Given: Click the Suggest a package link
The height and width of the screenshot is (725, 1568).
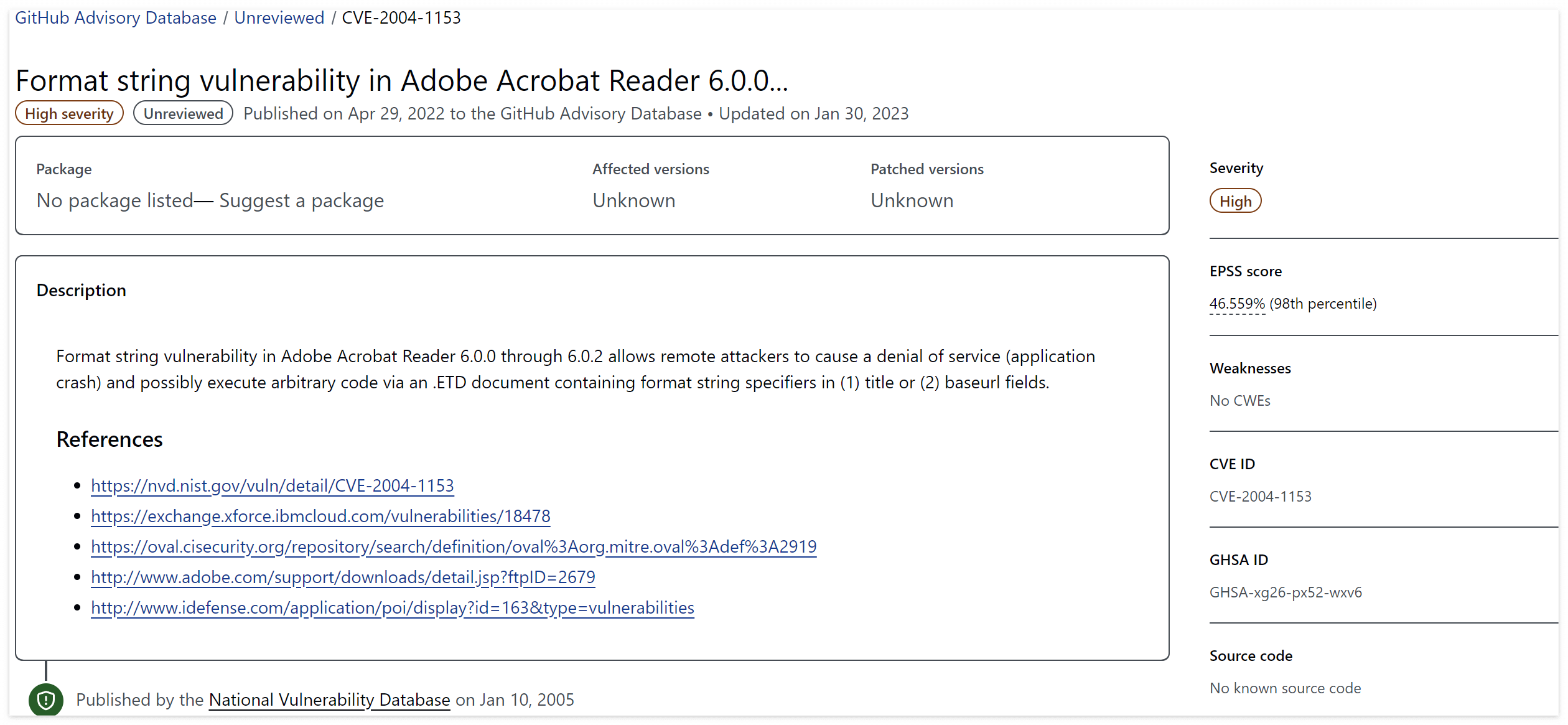Looking at the screenshot, I should tap(301, 200).
